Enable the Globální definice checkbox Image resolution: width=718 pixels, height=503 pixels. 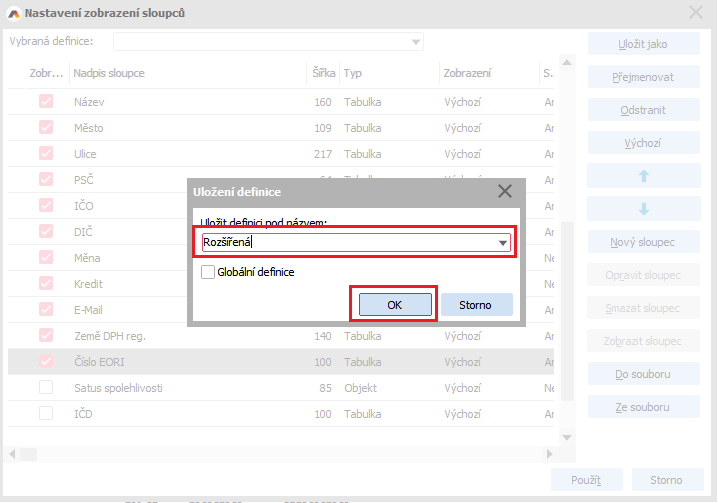point(208,272)
